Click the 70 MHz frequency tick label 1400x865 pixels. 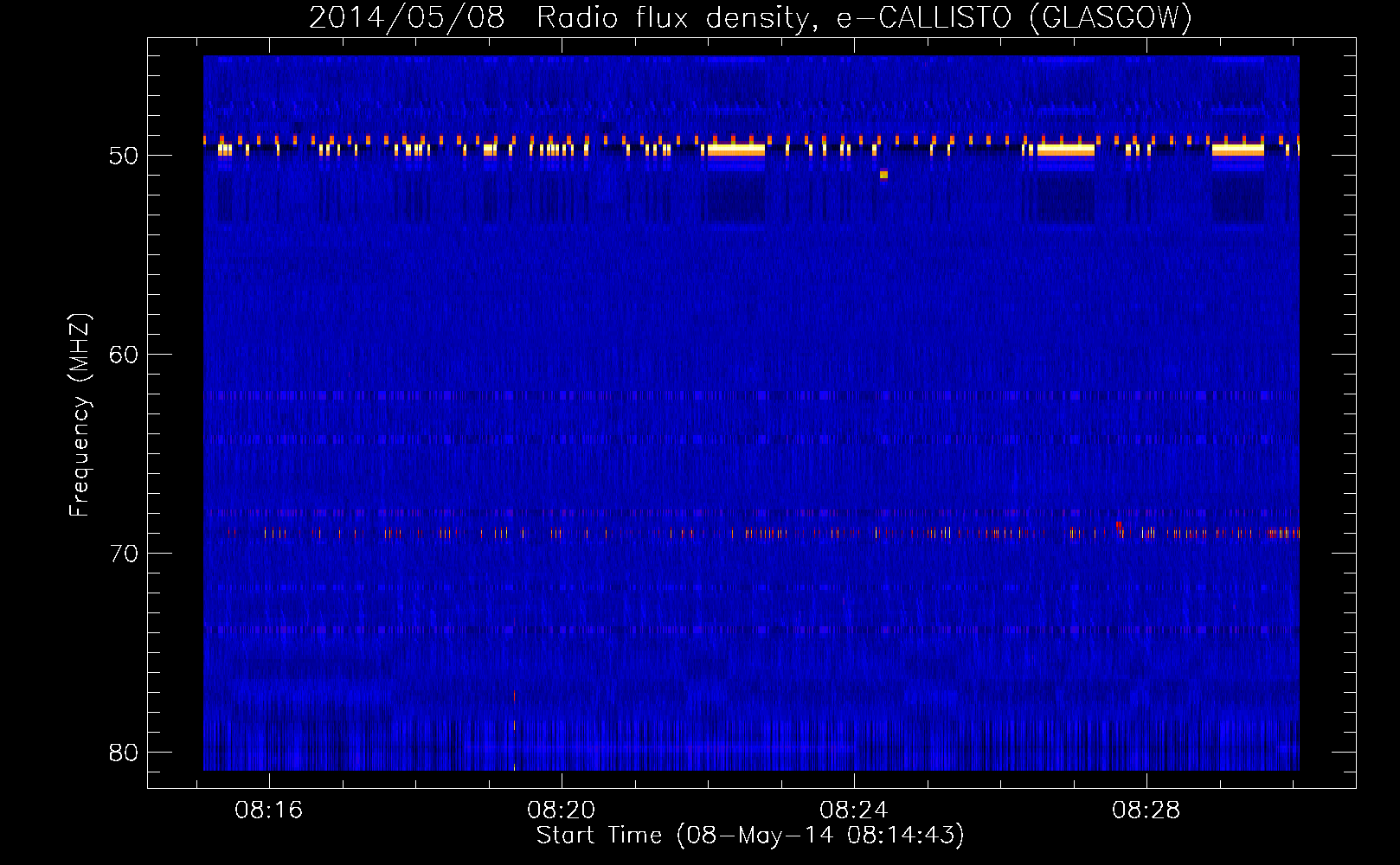[124, 554]
